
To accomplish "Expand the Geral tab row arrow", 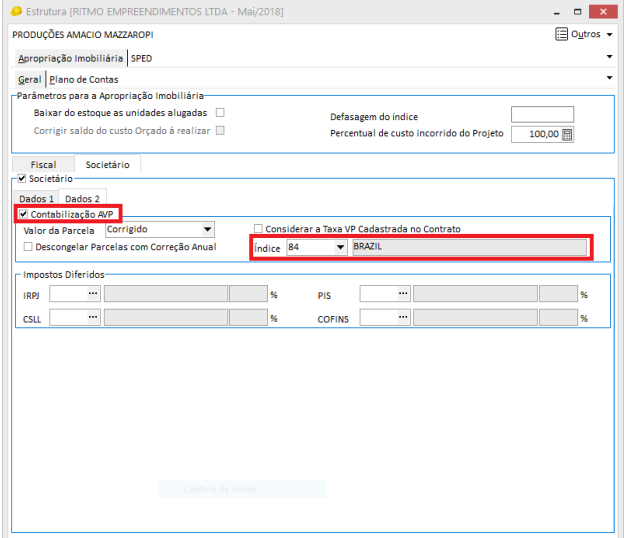I will [609, 78].
